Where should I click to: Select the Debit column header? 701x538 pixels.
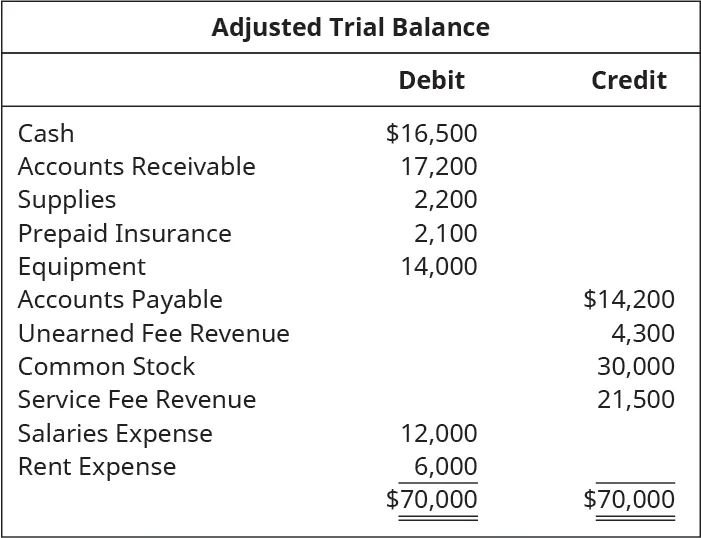(x=431, y=80)
